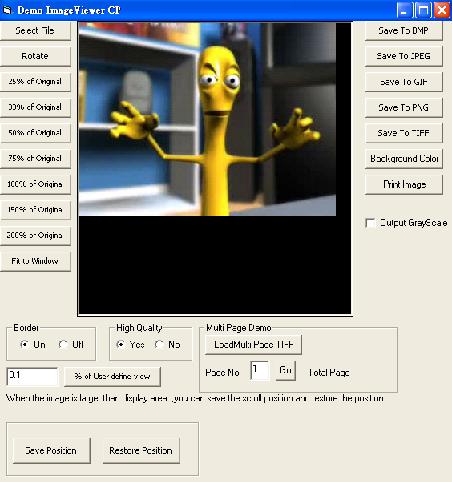Maximize the Demo ImageViewer CP window
The image size is (452, 482).
423,10
